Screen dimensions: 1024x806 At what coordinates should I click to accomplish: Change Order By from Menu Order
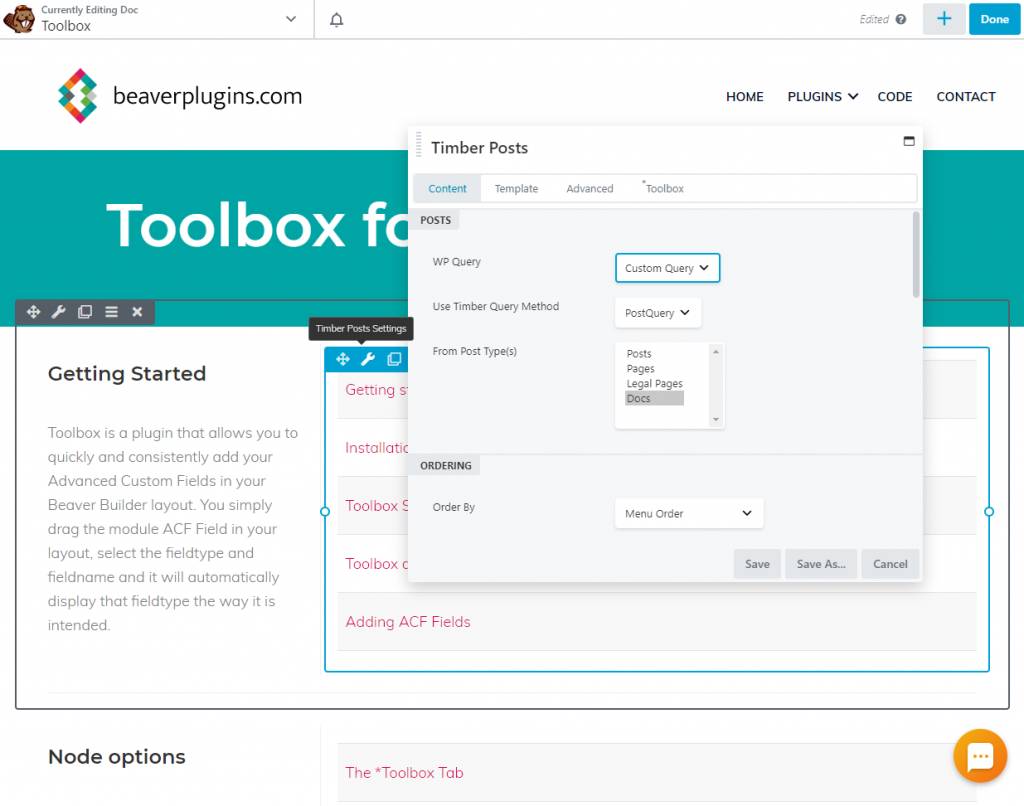688,513
